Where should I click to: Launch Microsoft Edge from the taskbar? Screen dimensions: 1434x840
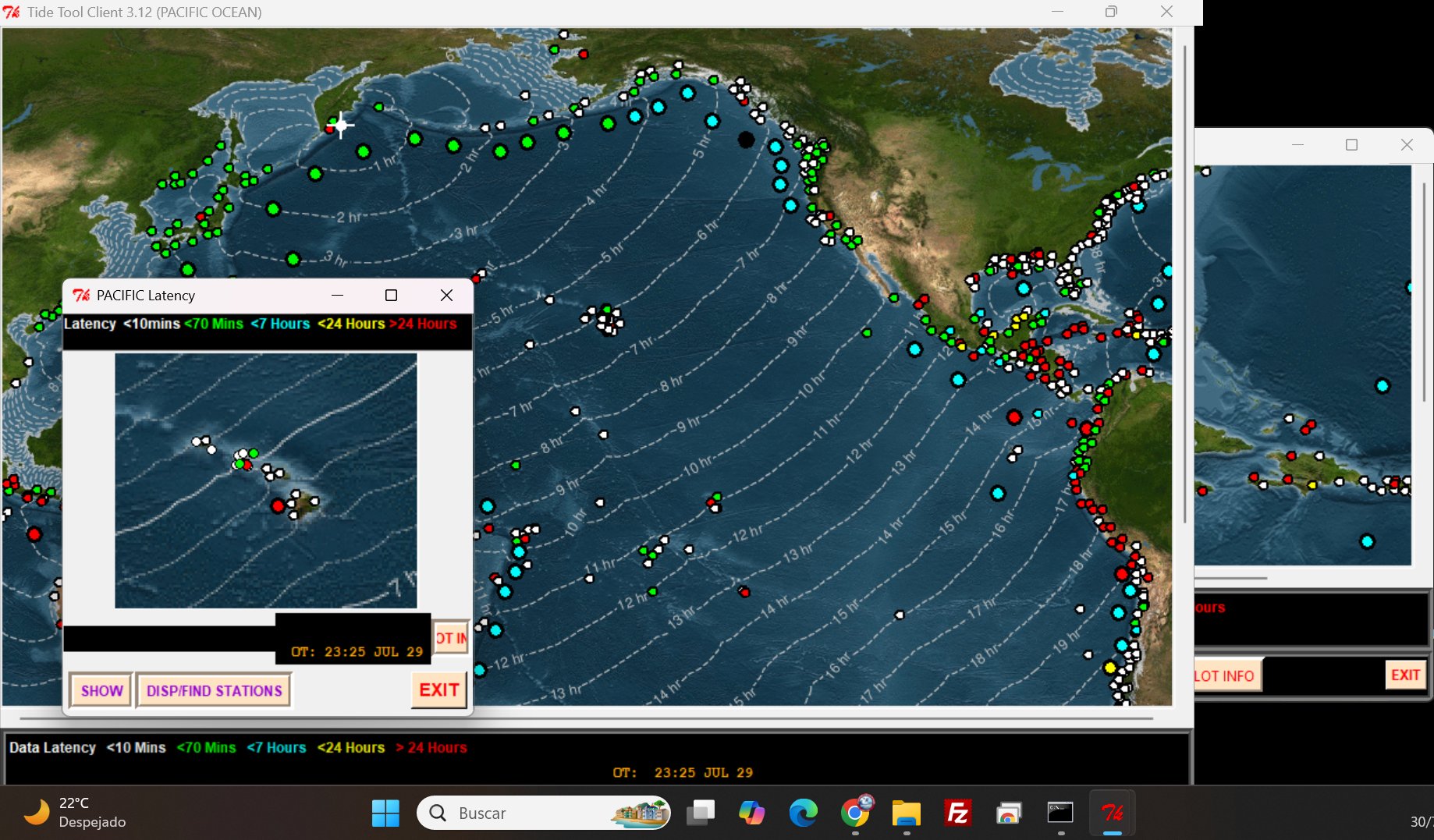[x=802, y=813]
